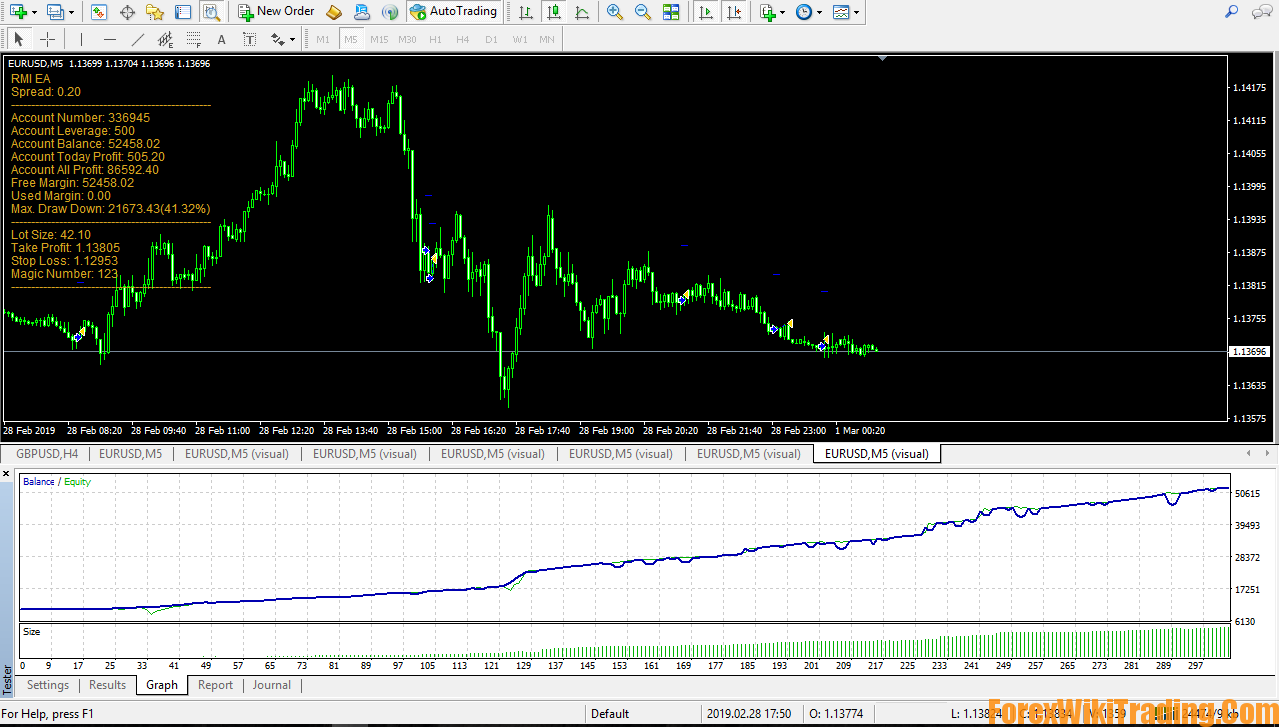Switch timeframe to D1
The width and height of the screenshot is (1279, 727).
491,39
